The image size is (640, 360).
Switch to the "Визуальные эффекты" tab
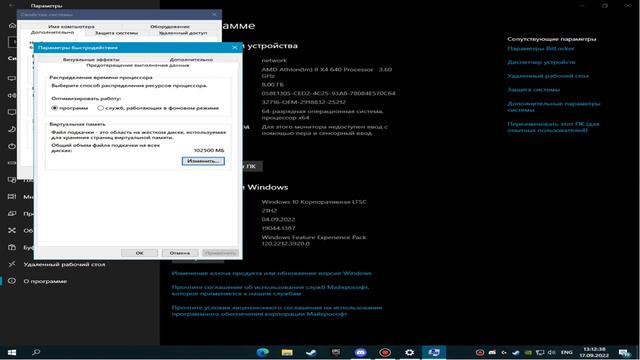91,60
